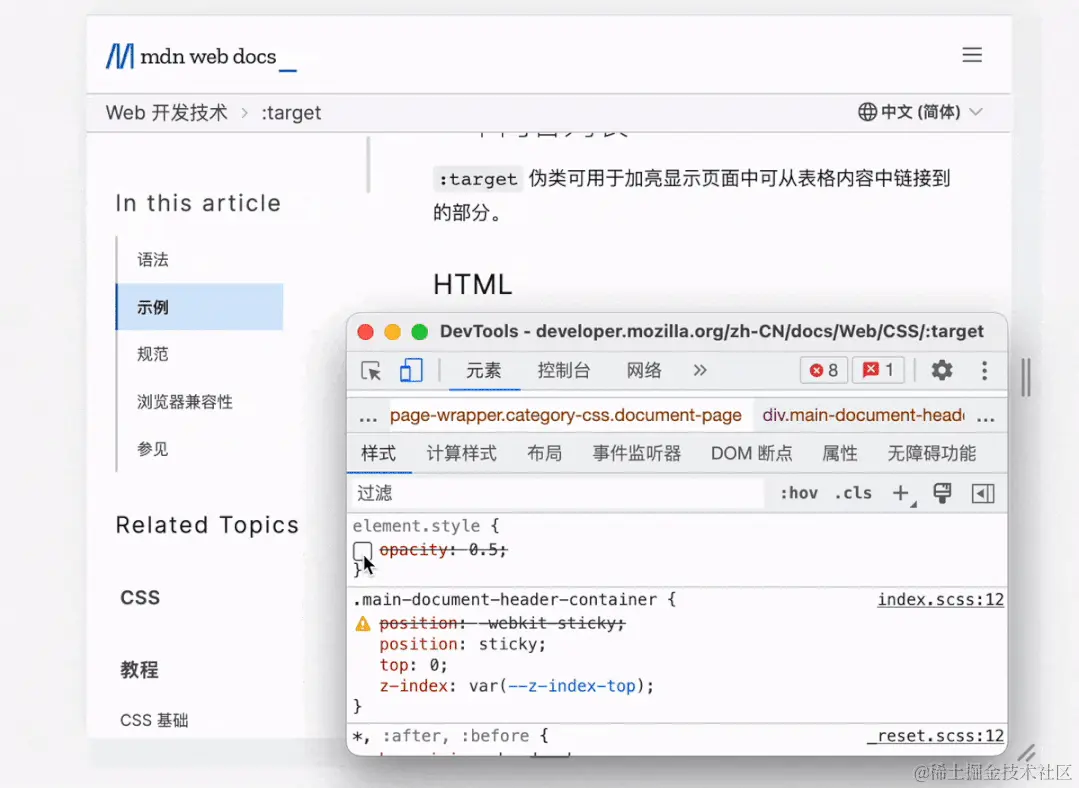
Task: Click the --z-index-top variable link
Action: pyautogui.click(x=571, y=686)
